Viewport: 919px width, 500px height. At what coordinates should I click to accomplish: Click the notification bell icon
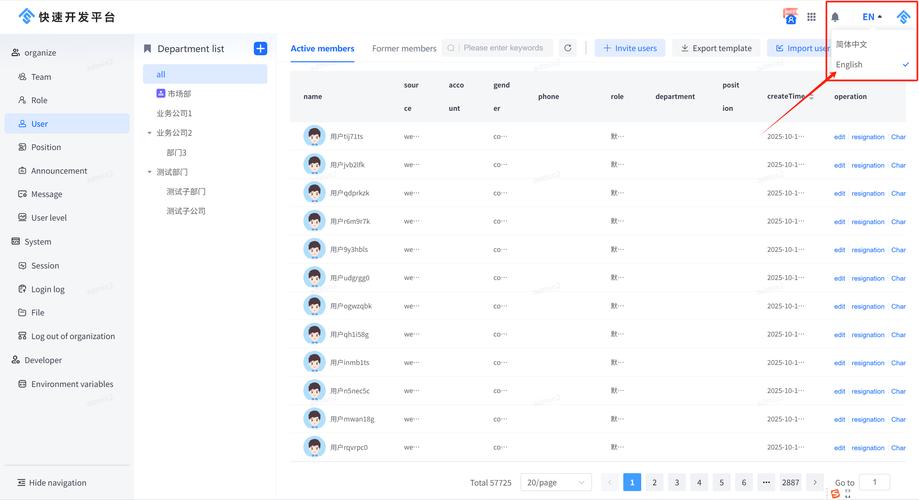pos(836,17)
